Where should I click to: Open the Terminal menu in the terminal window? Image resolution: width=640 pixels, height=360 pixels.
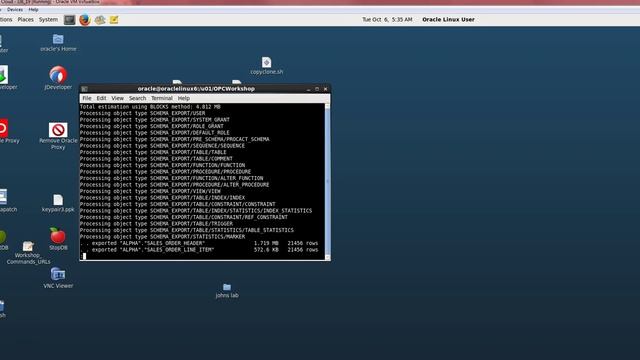[x=162, y=98]
